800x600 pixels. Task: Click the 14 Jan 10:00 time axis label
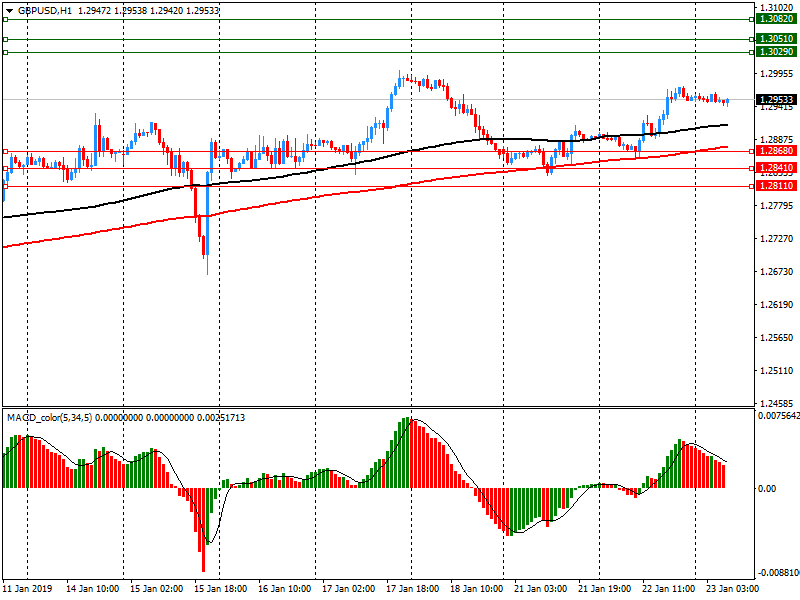click(x=92, y=588)
